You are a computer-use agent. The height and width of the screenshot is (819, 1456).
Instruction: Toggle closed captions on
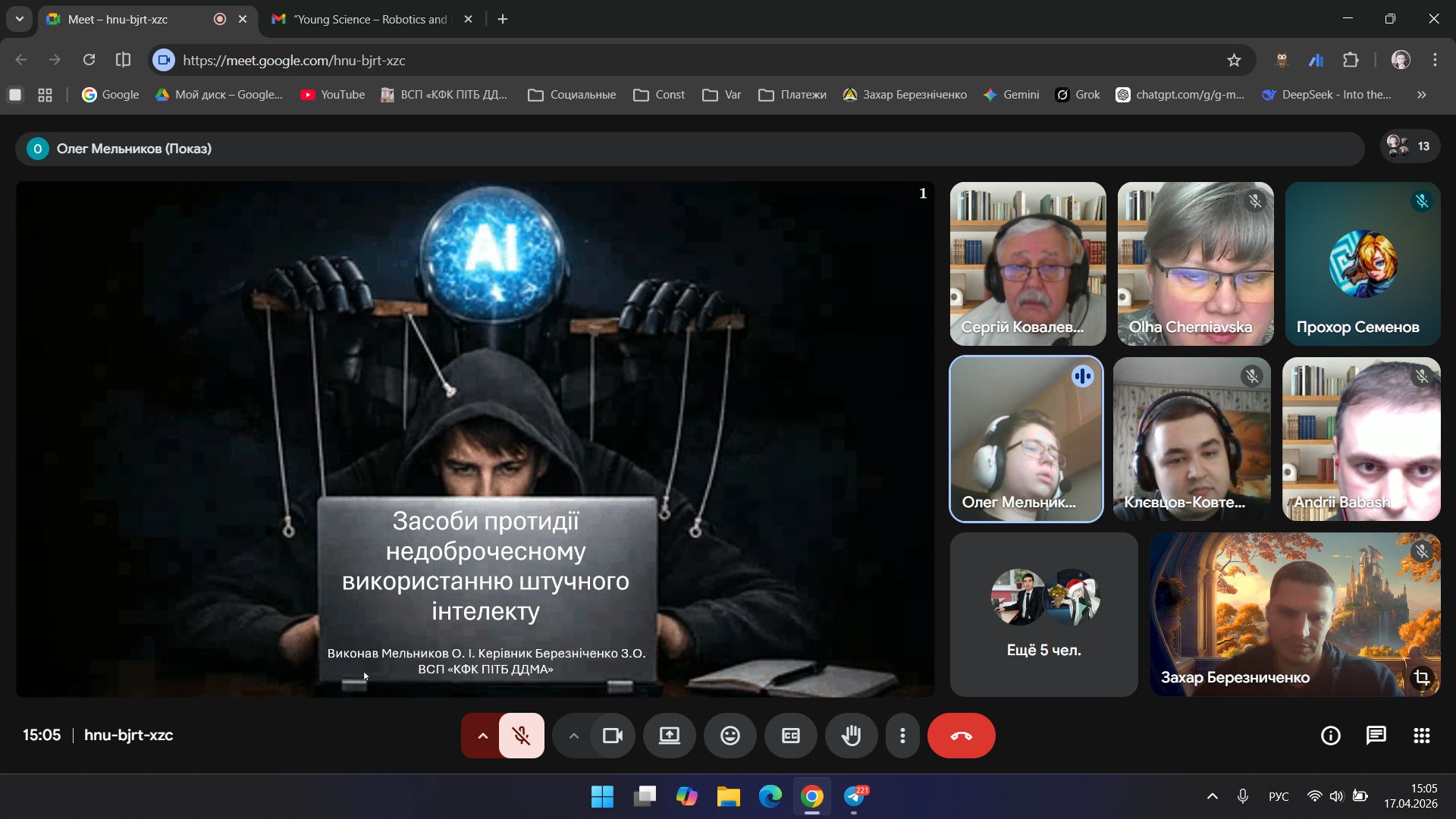click(x=791, y=736)
